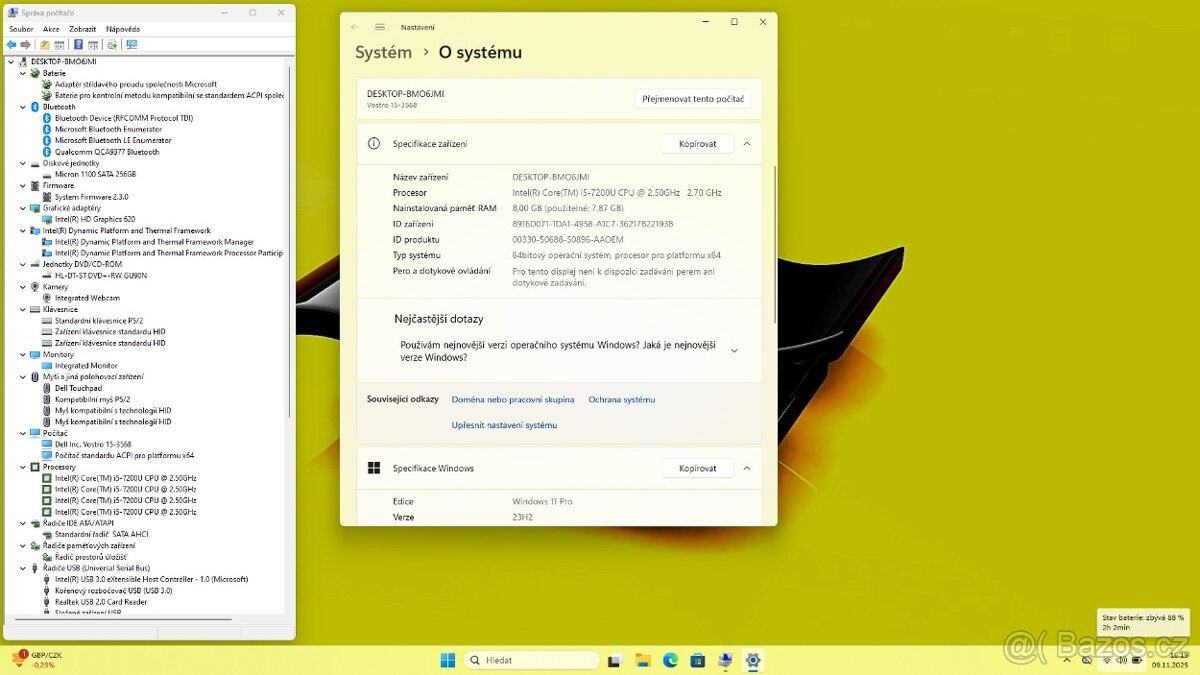This screenshot has width=1200, height=675.
Task: Click the volume speaker icon in the tray
Action: (x=1121, y=660)
